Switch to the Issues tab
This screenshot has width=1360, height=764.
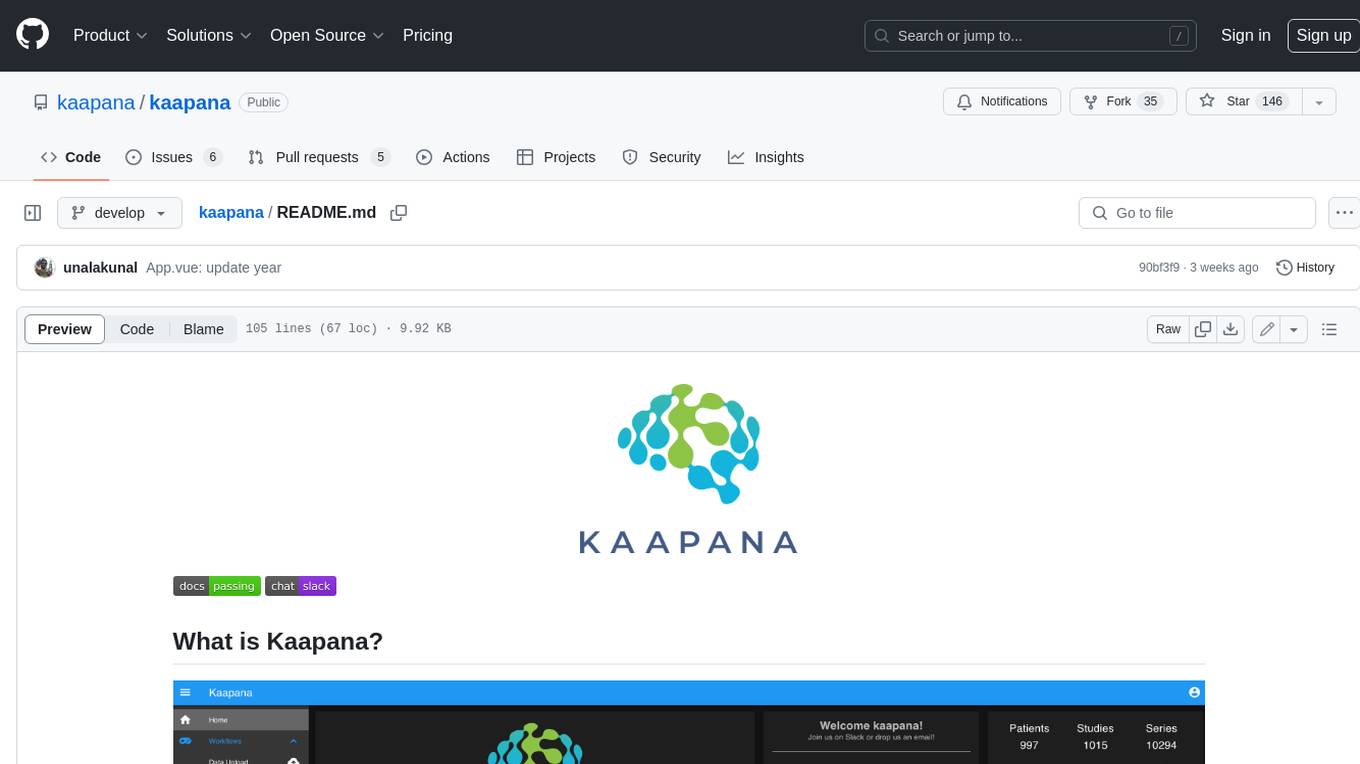pyautogui.click(x=173, y=157)
